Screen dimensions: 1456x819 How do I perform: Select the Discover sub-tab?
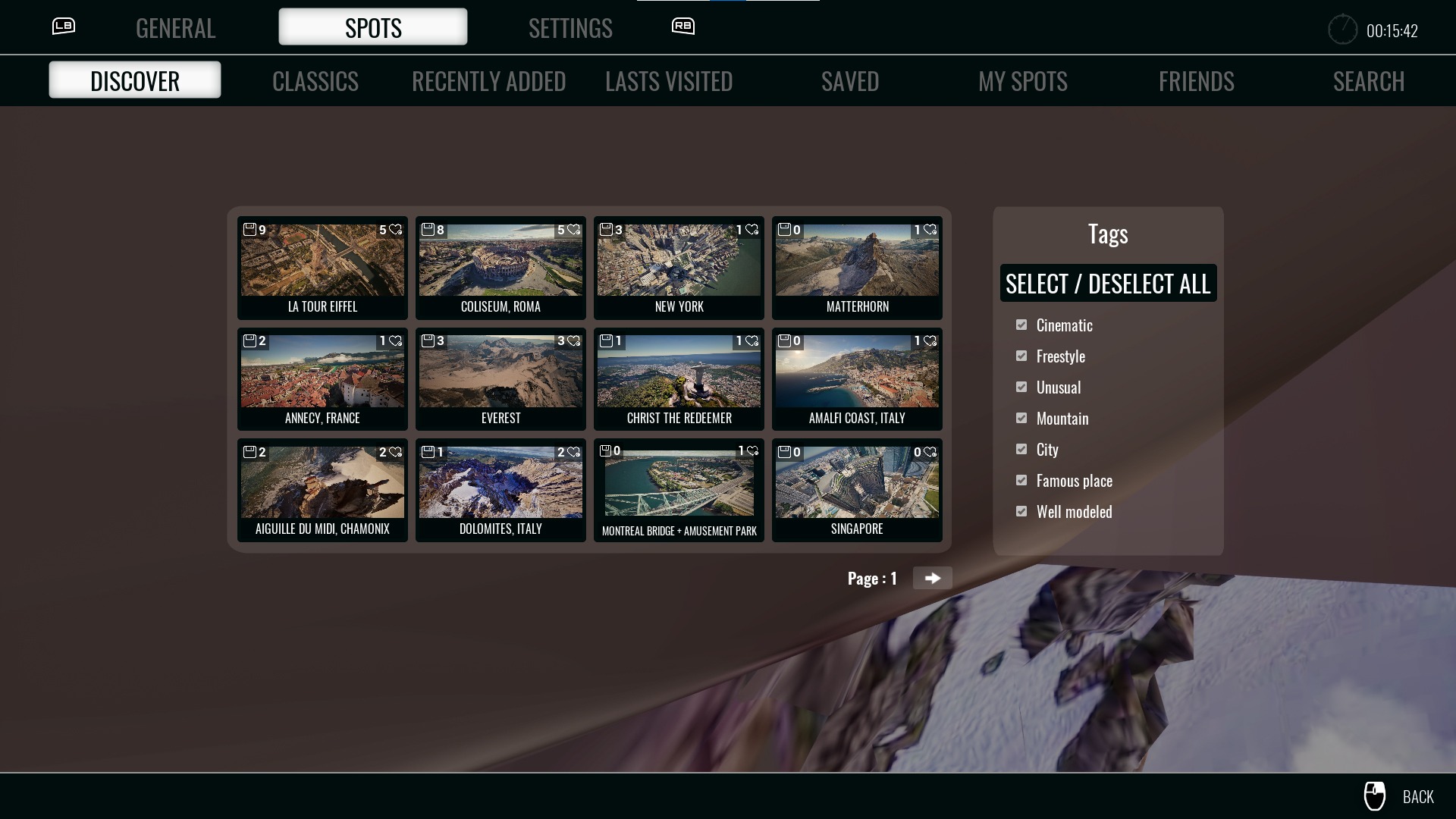pyautogui.click(x=135, y=80)
